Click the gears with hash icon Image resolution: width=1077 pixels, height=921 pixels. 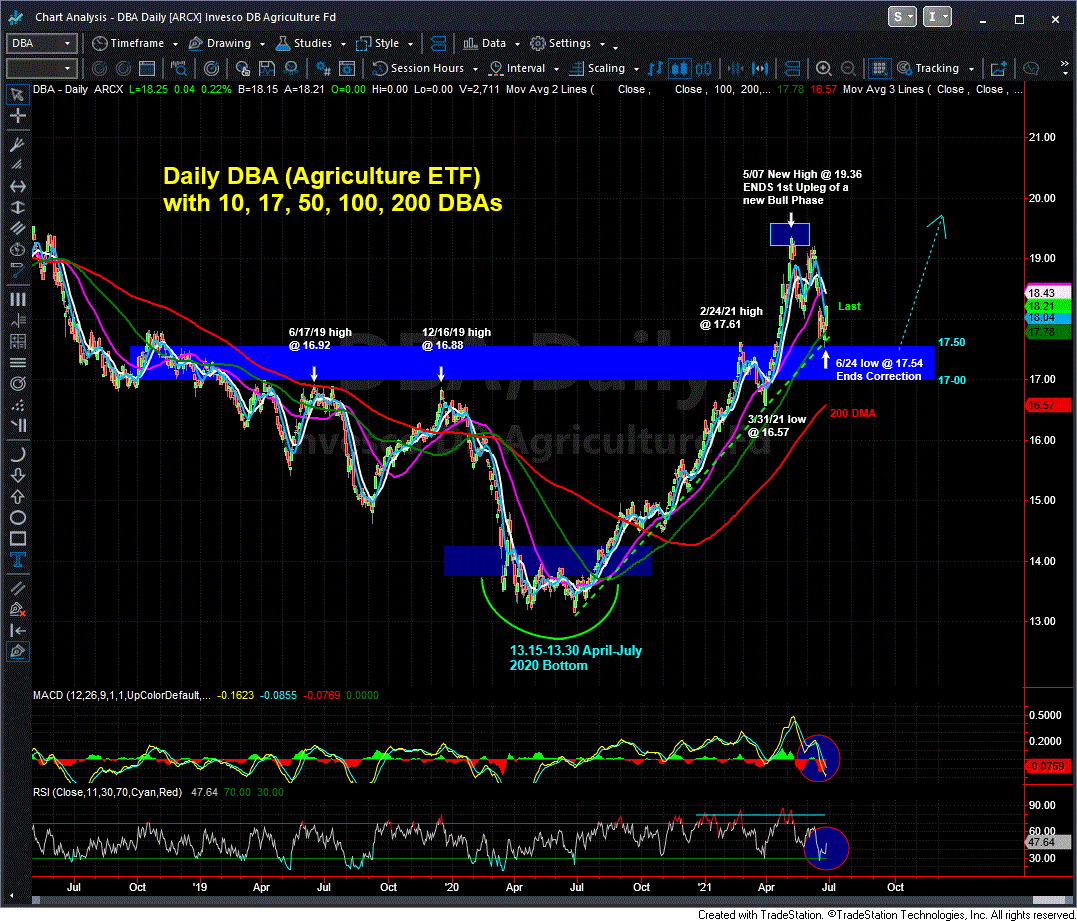coord(324,68)
